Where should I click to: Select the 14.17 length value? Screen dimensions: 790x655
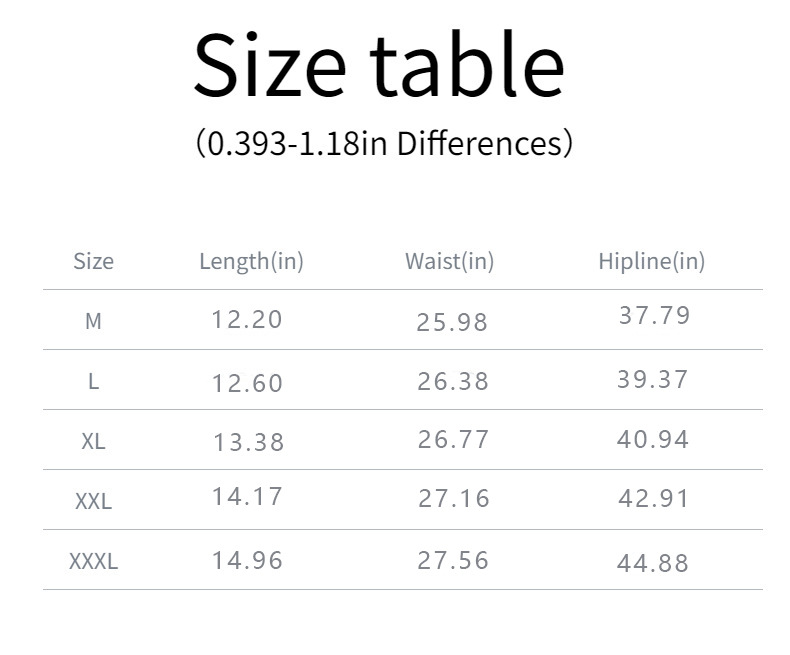247,496
